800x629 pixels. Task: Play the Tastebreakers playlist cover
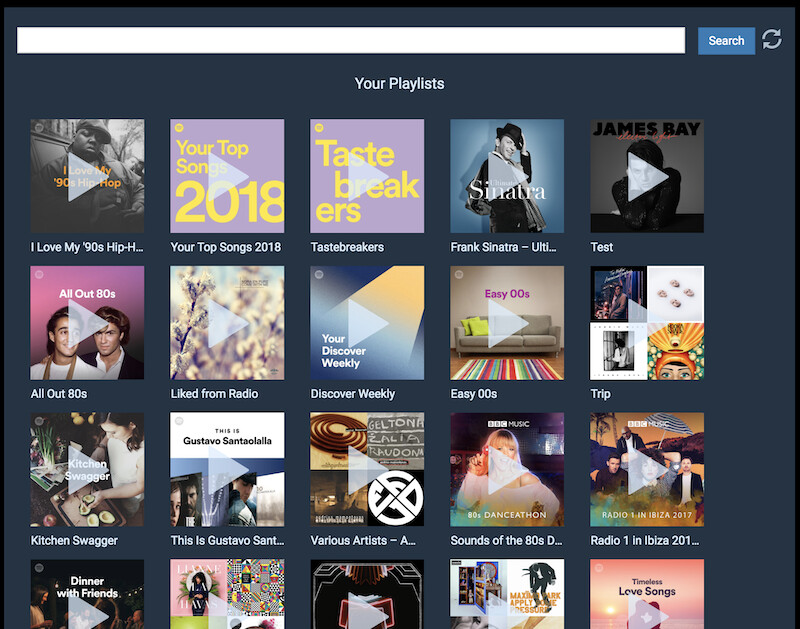[x=367, y=176]
